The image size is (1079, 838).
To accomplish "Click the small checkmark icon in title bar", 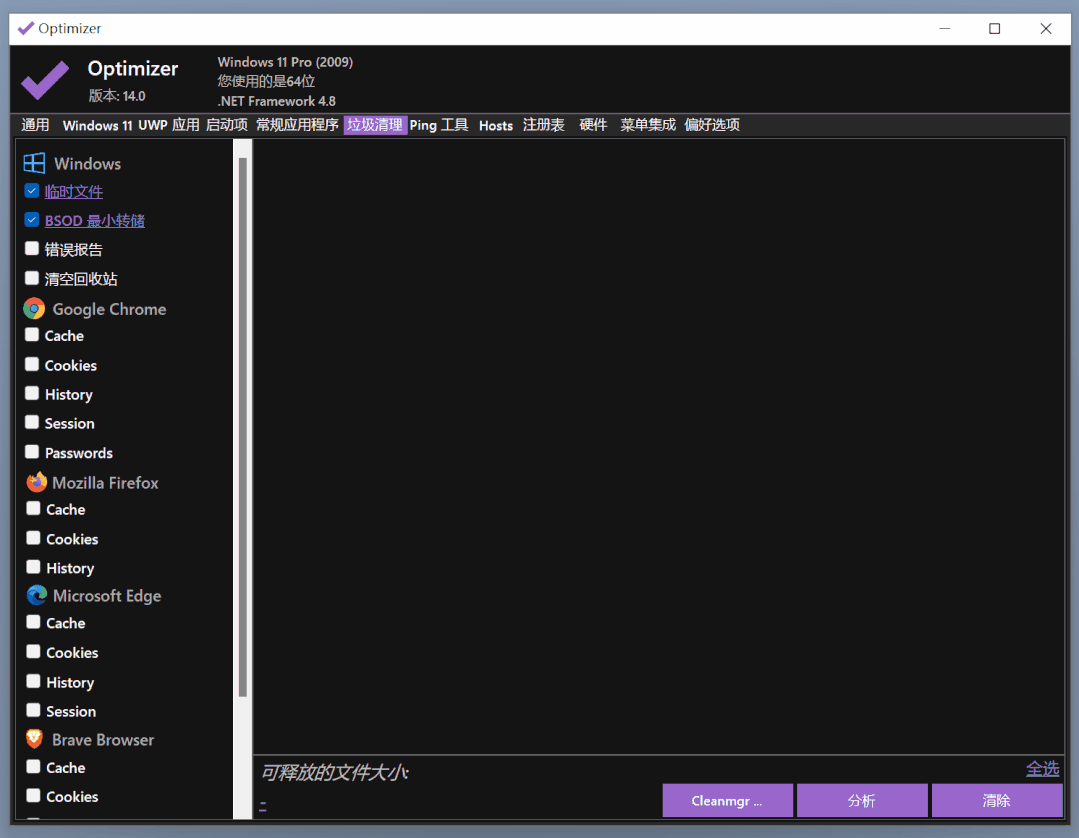I will coord(25,28).
